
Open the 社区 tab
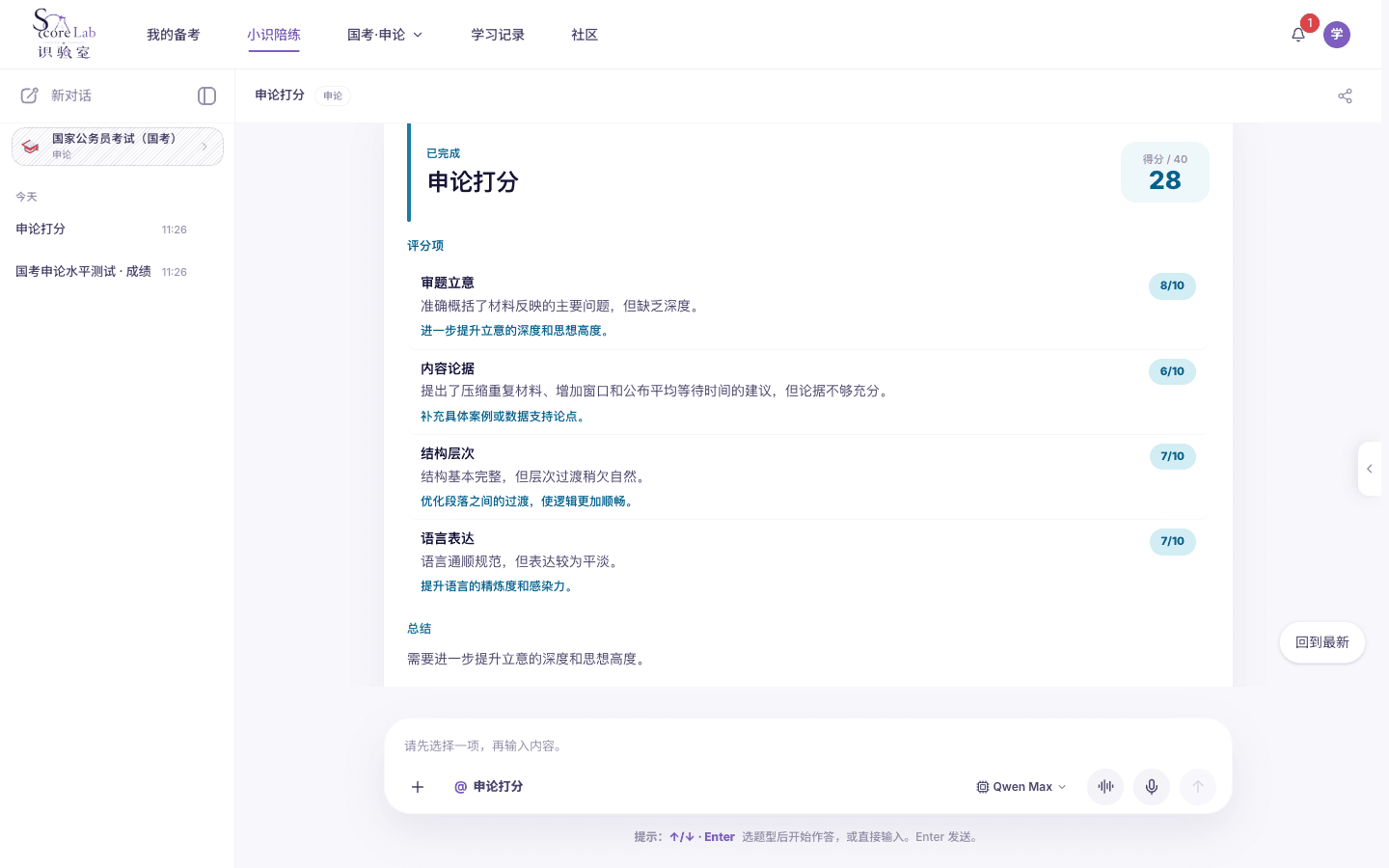pos(585,35)
